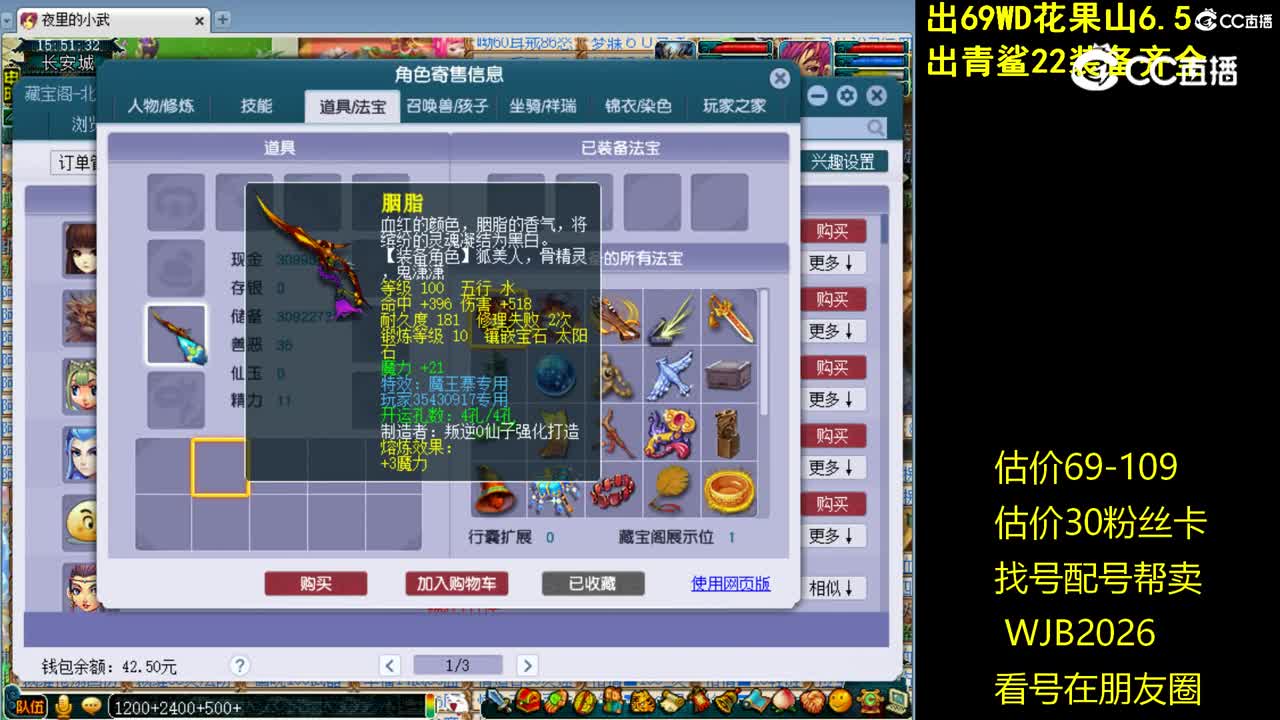
Task: Go to next page arrow
Action: click(527, 665)
